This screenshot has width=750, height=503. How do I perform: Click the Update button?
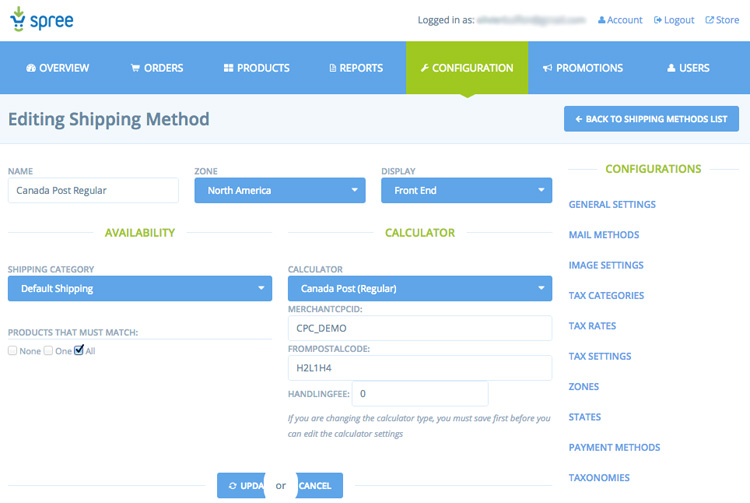coord(242,485)
